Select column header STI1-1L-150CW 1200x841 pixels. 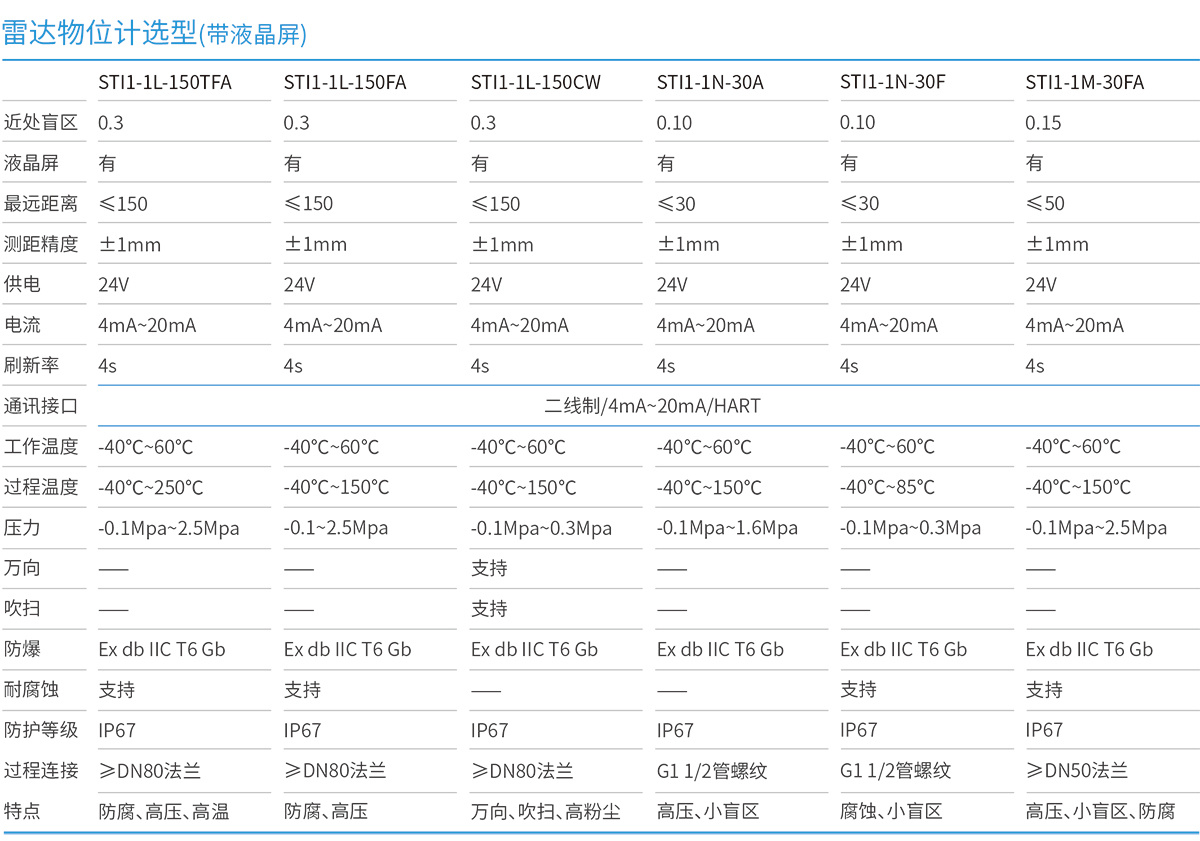[536, 82]
